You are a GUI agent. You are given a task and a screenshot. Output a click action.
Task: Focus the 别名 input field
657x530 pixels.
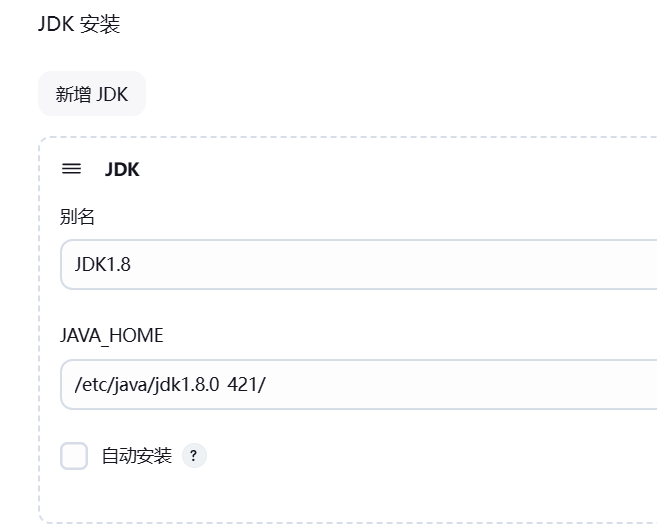(x=359, y=264)
